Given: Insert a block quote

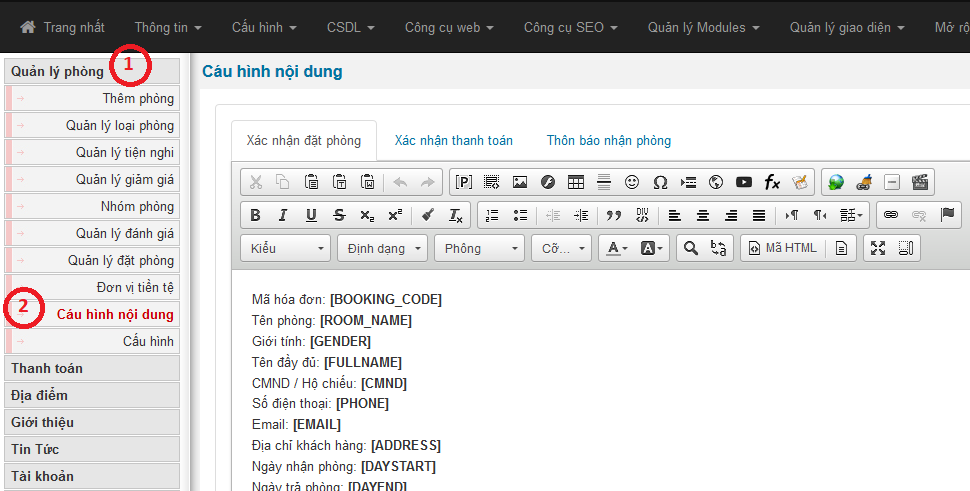Looking at the screenshot, I should (614, 215).
